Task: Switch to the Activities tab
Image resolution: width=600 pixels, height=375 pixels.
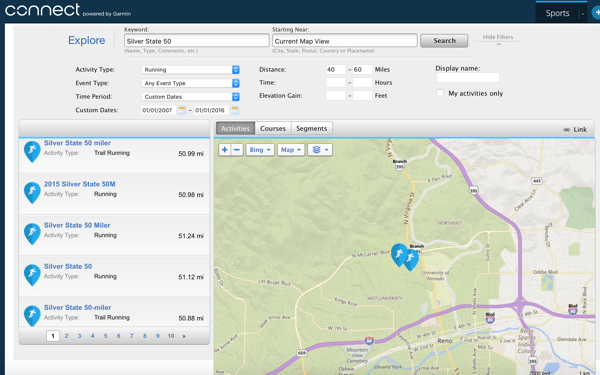Action: [x=235, y=128]
